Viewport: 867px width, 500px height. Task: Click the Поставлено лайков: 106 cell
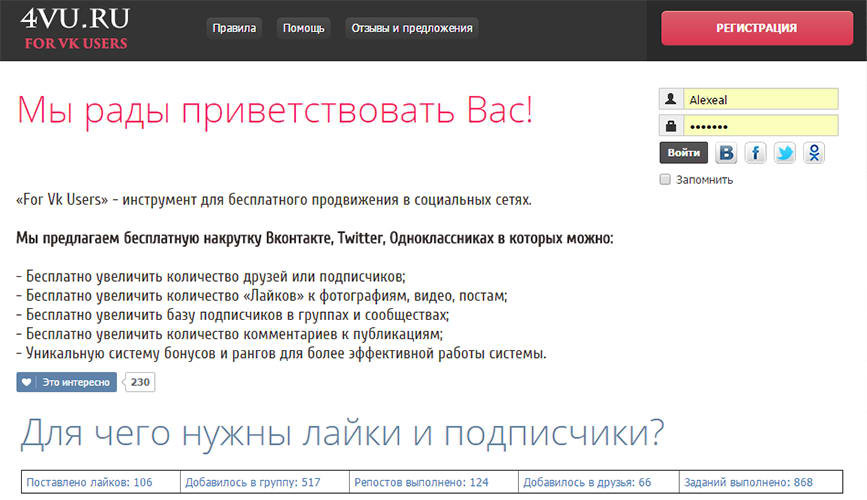pyautogui.click(x=101, y=482)
